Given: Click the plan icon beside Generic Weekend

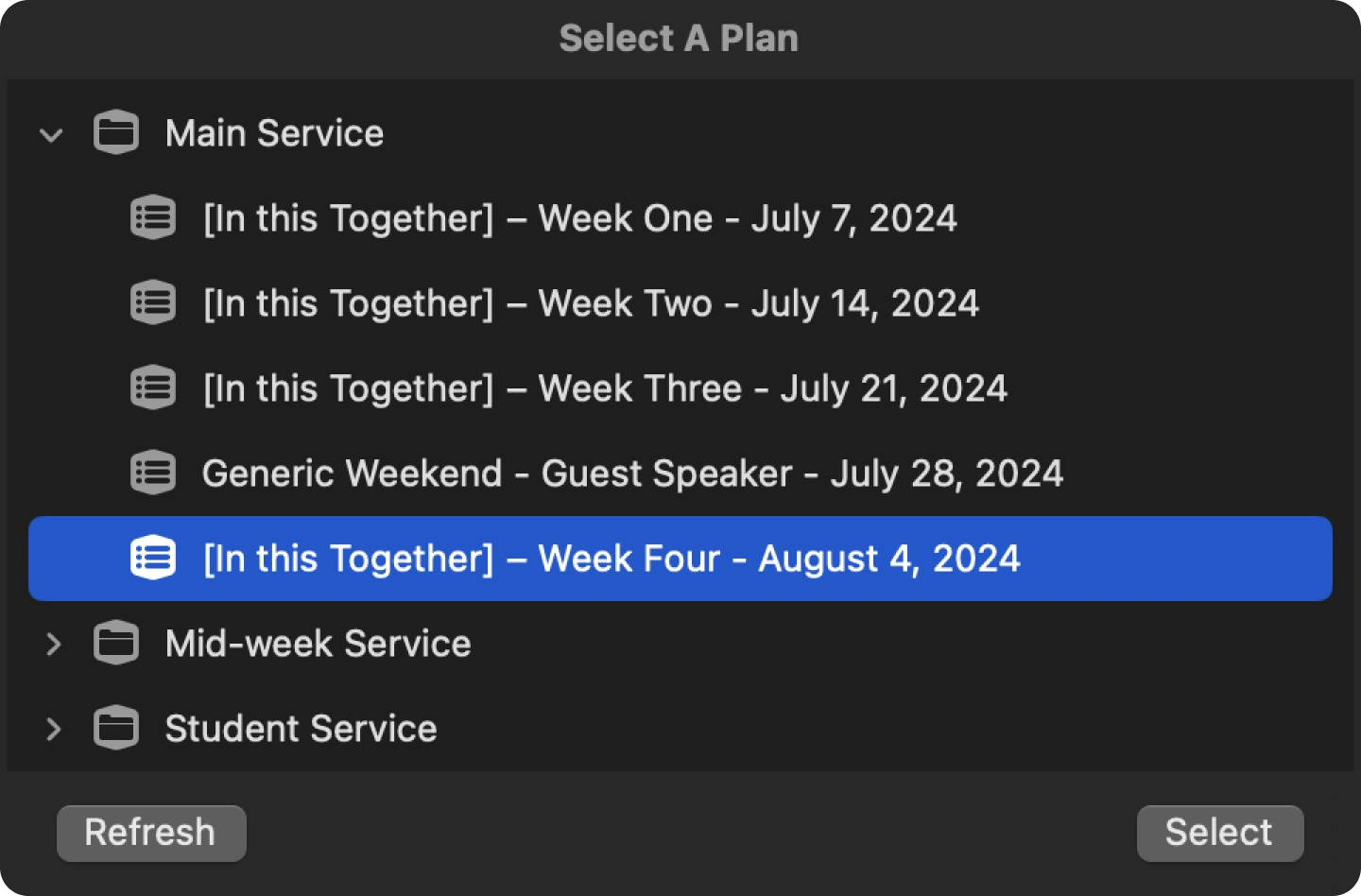Looking at the screenshot, I should pyautogui.click(x=152, y=473).
